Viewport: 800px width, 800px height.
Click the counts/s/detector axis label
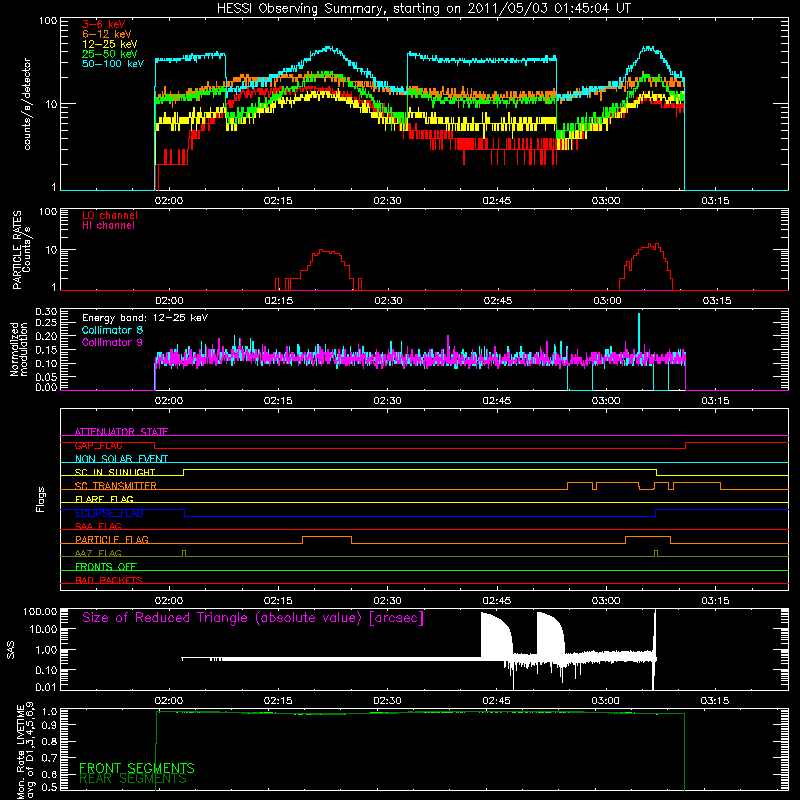pyautogui.click(x=27, y=104)
